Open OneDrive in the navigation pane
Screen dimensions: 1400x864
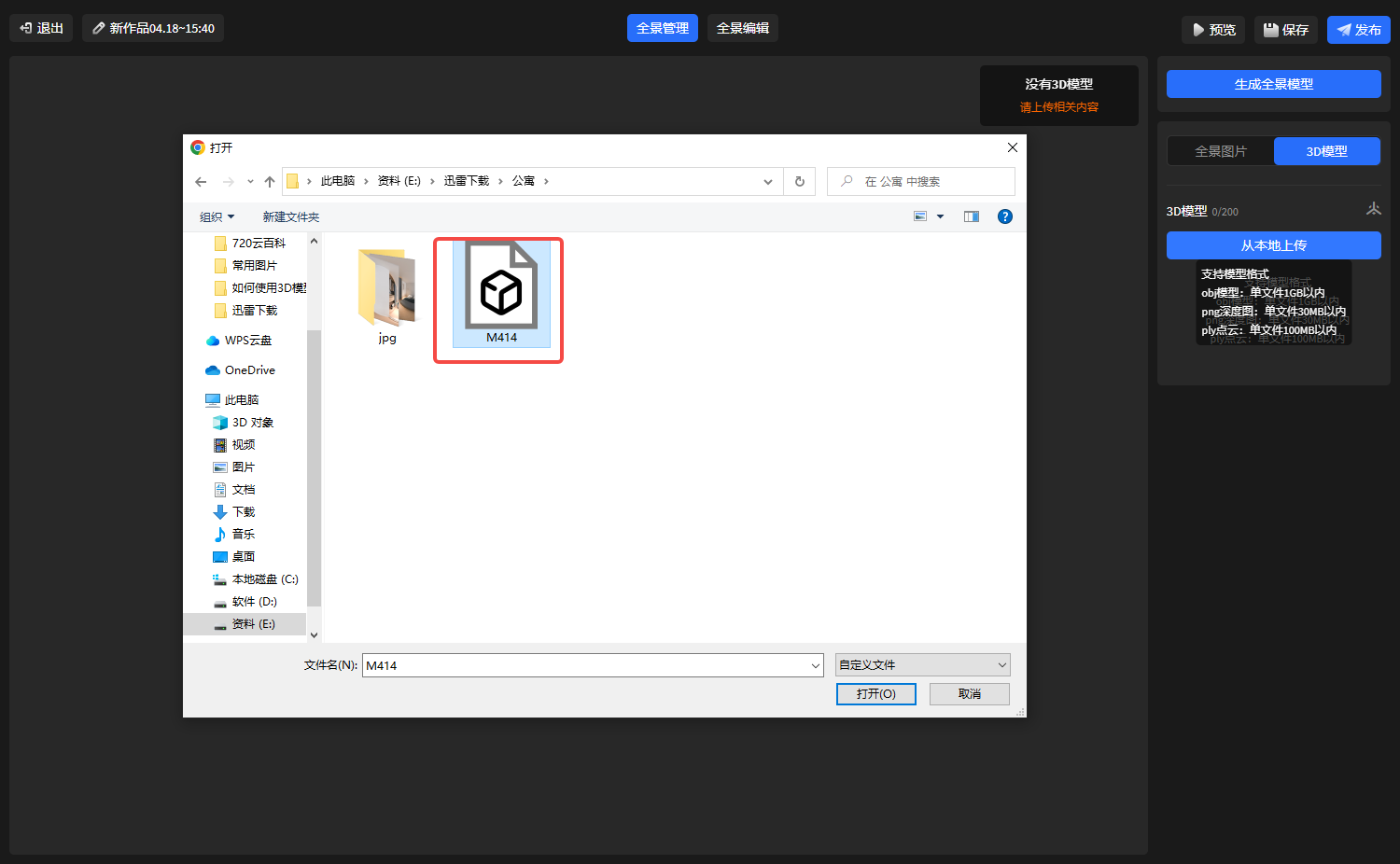tap(249, 370)
